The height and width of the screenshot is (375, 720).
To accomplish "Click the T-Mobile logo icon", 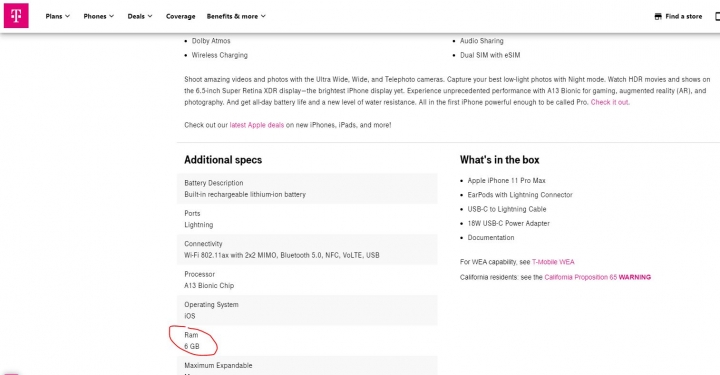I will (16, 16).
